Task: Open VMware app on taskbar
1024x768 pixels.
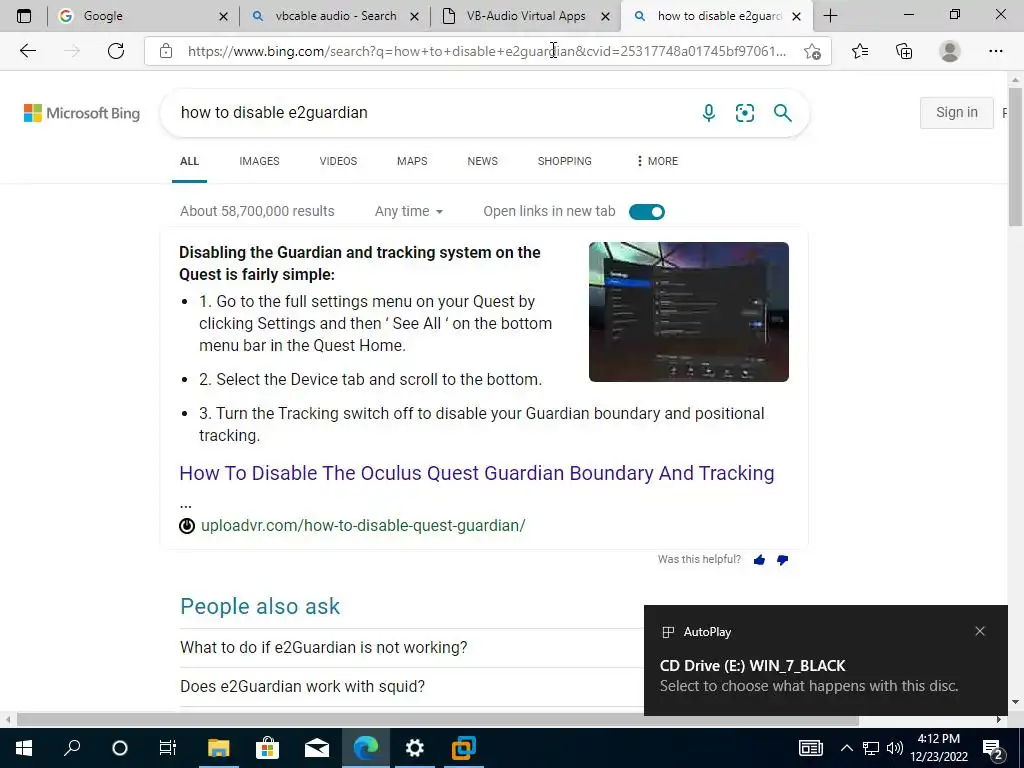Action: click(464, 748)
